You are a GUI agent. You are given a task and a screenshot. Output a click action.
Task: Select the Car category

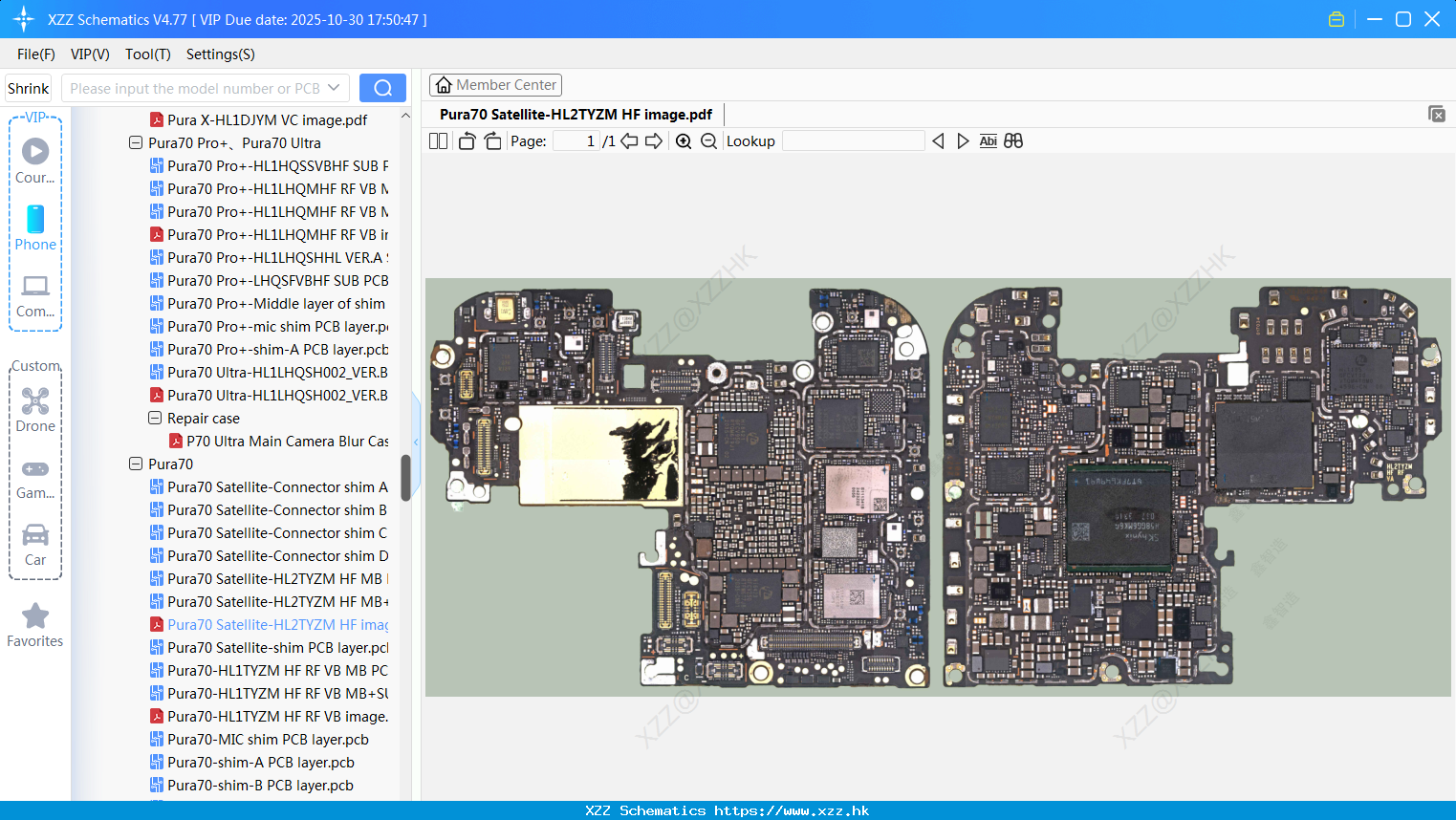point(35,544)
